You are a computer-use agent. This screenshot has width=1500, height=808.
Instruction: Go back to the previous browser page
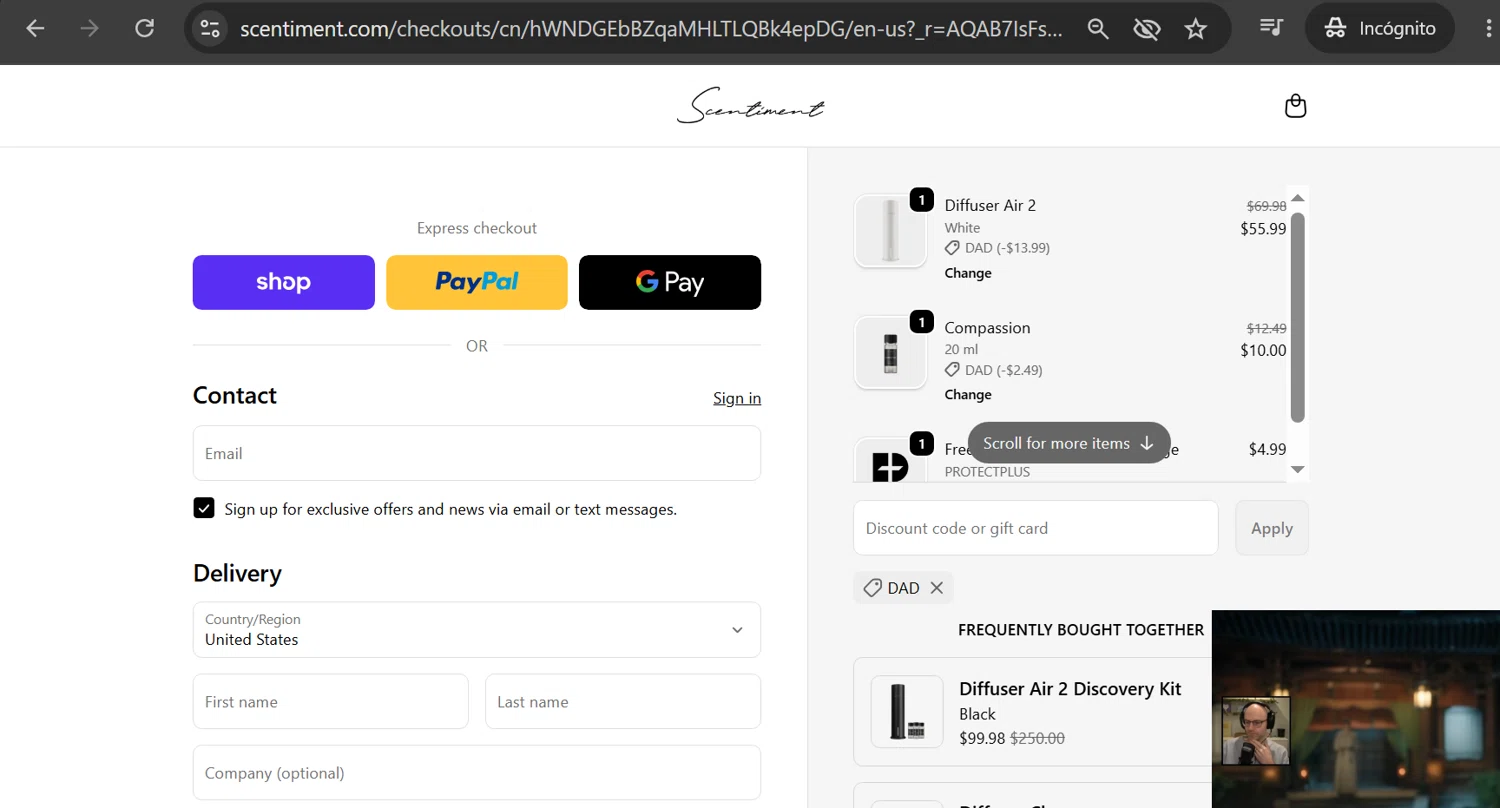coord(35,28)
